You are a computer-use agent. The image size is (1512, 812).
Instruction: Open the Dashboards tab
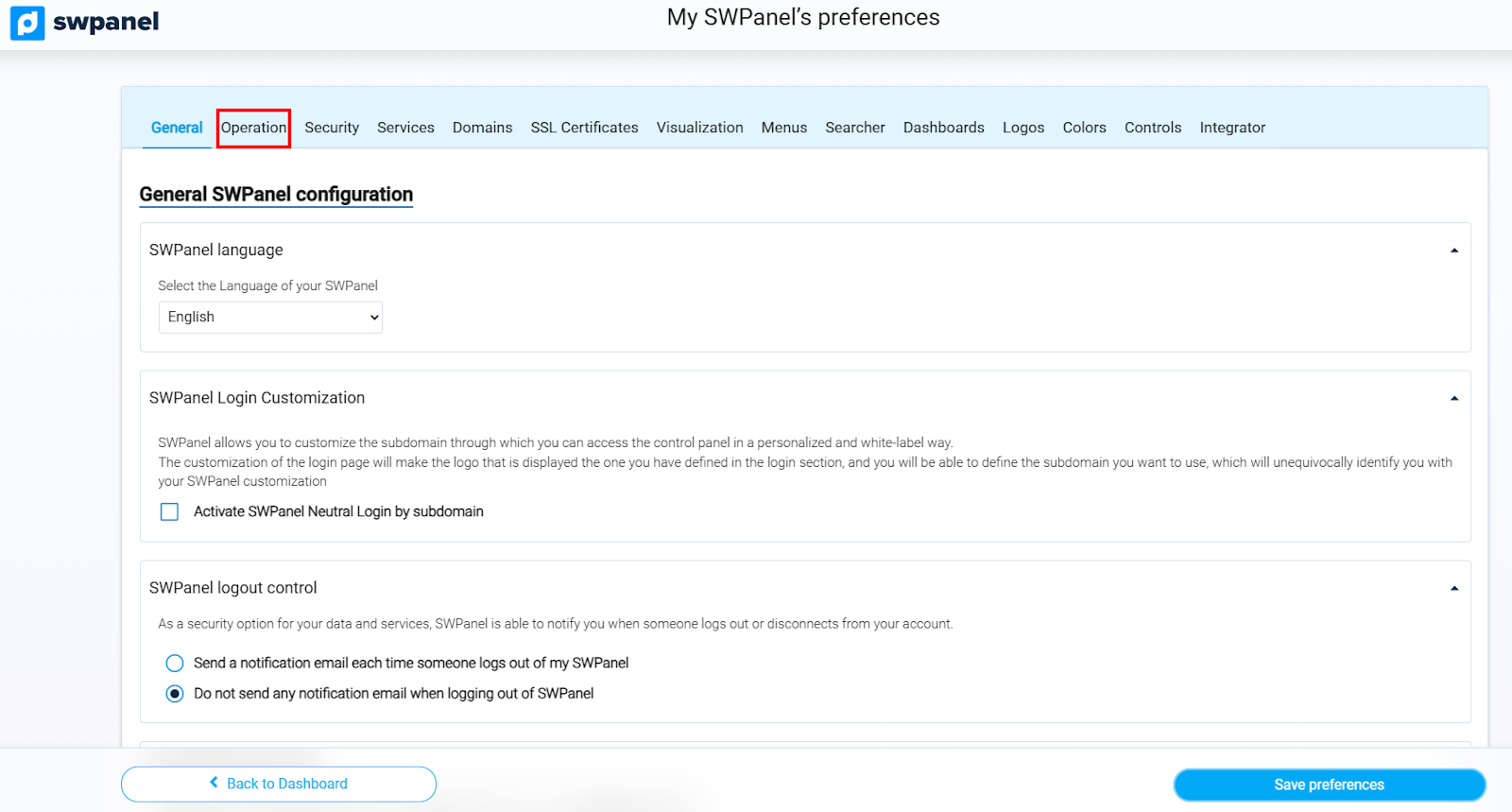point(943,128)
